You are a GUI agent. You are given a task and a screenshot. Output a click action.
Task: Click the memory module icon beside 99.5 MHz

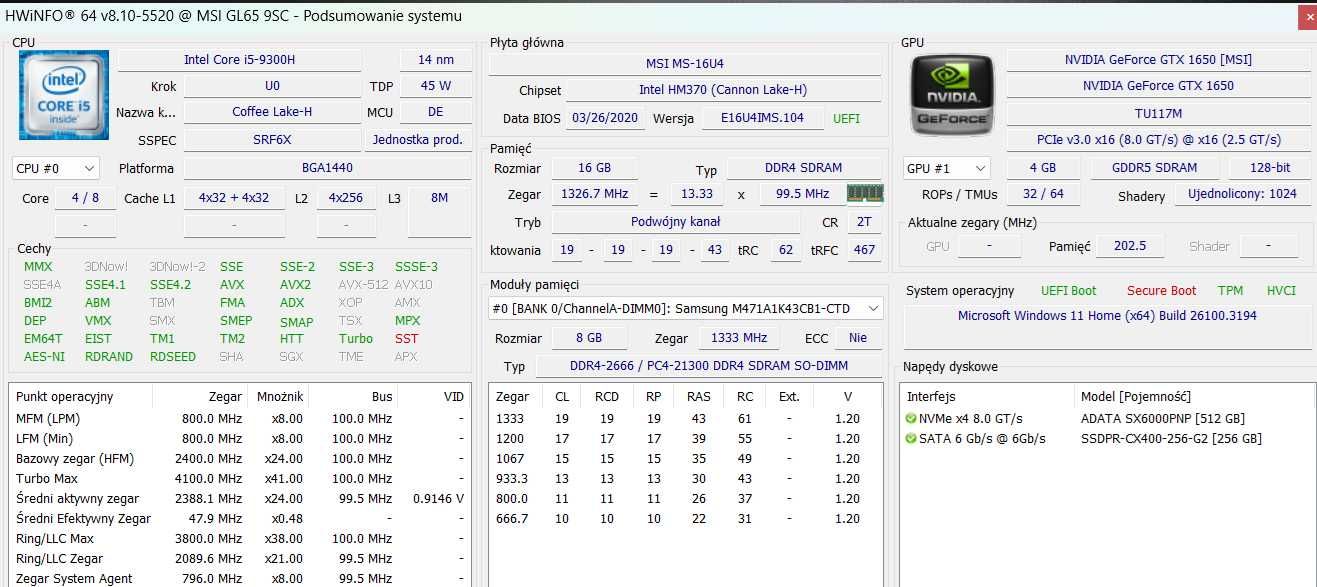(865, 193)
